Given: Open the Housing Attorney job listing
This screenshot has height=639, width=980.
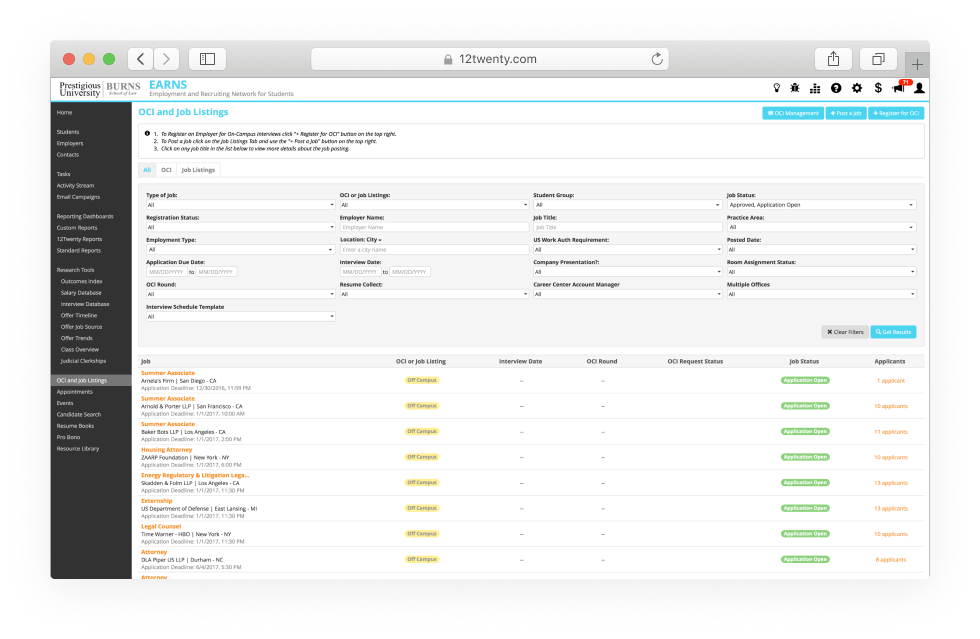Looking at the screenshot, I should click(166, 450).
